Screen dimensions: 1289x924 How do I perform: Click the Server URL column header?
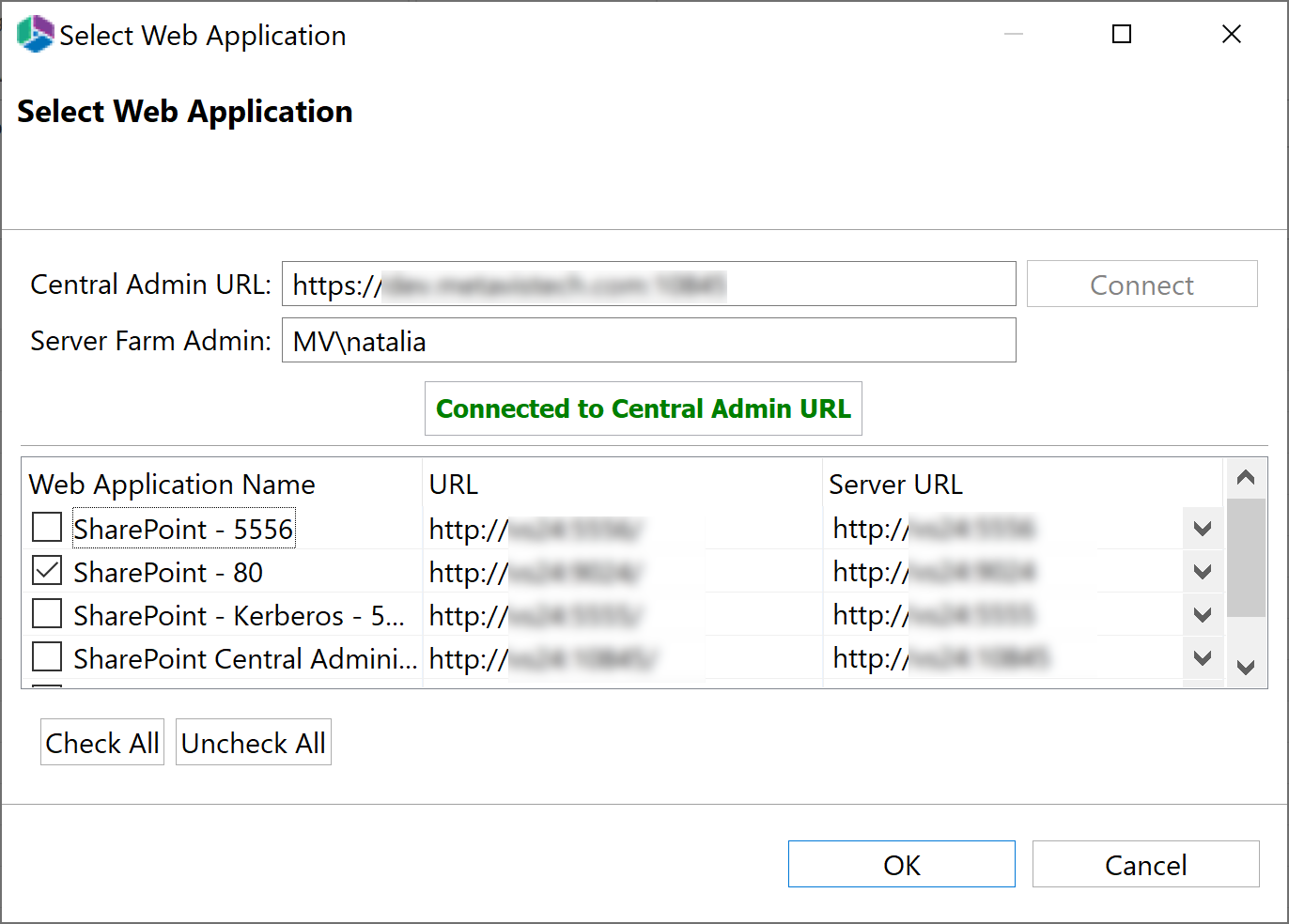pyautogui.click(x=895, y=485)
